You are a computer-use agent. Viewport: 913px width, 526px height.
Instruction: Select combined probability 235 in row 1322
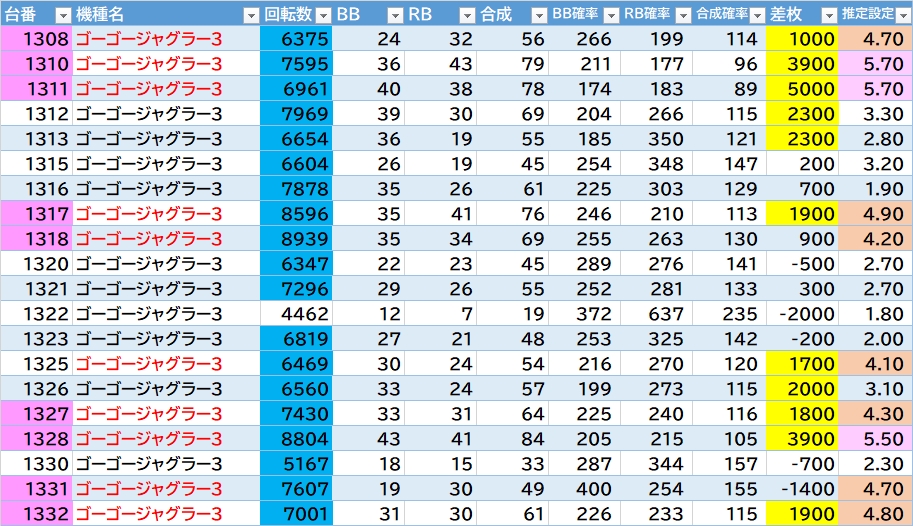click(x=730, y=313)
